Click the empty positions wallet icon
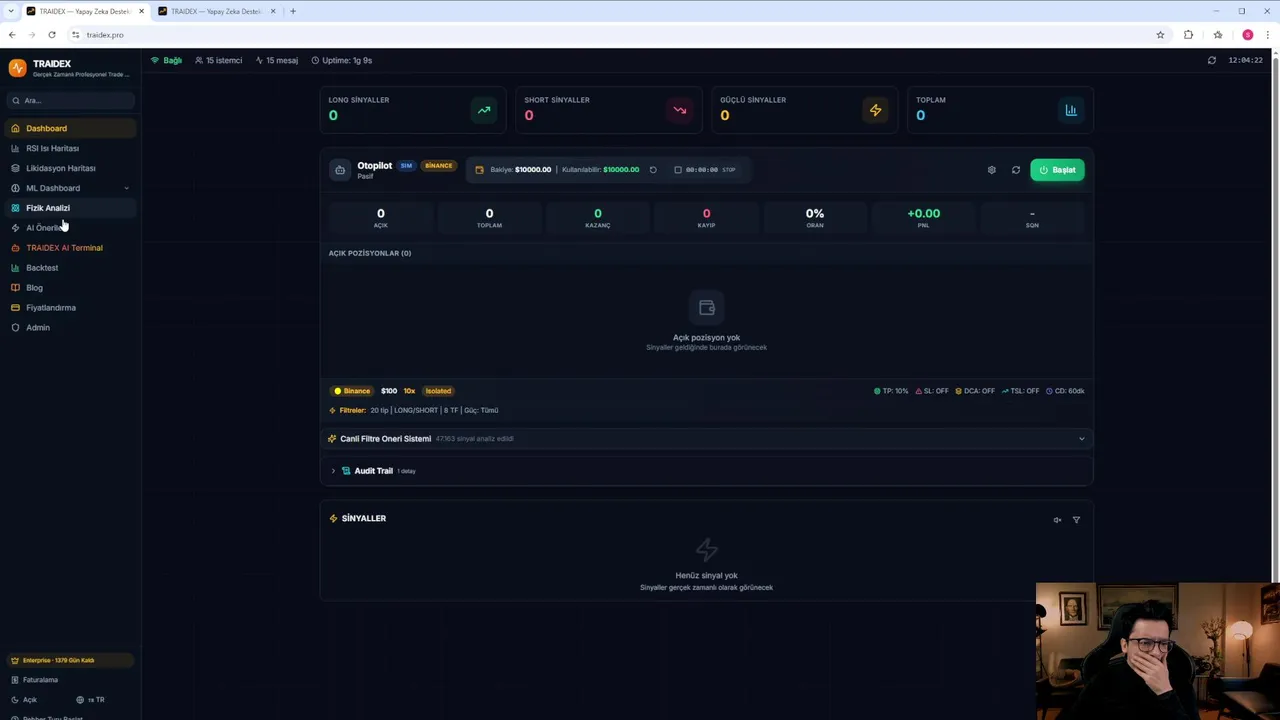Viewport: 1280px width, 720px height. [707, 308]
